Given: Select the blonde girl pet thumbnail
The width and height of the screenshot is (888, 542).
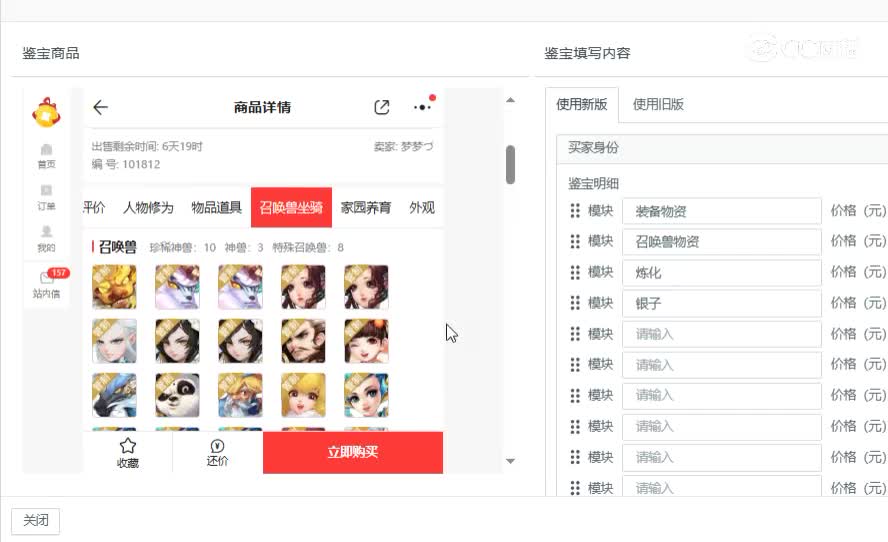Looking at the screenshot, I should pos(304,395).
